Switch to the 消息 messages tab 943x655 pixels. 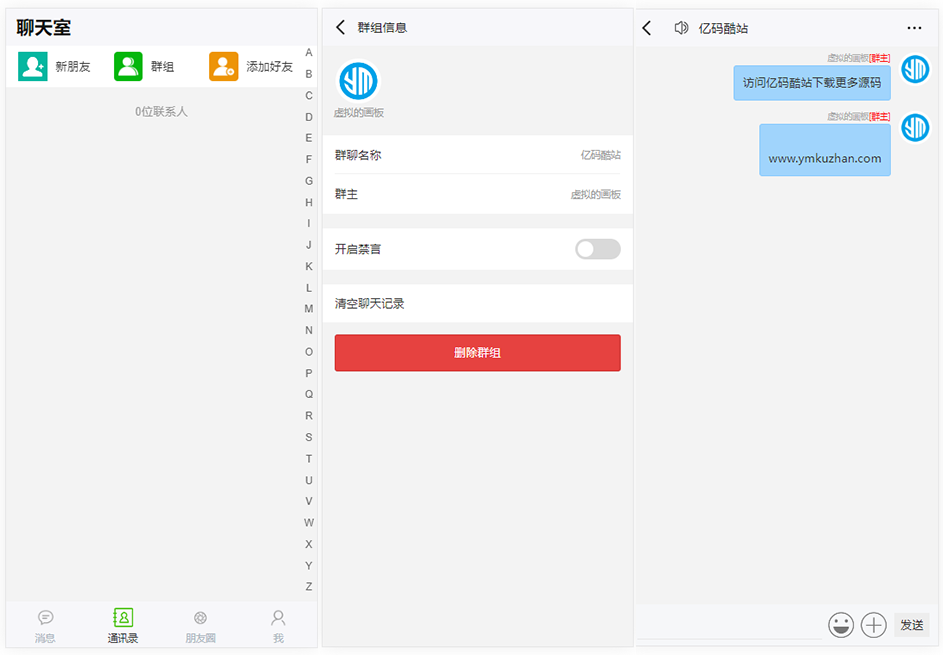[45, 626]
